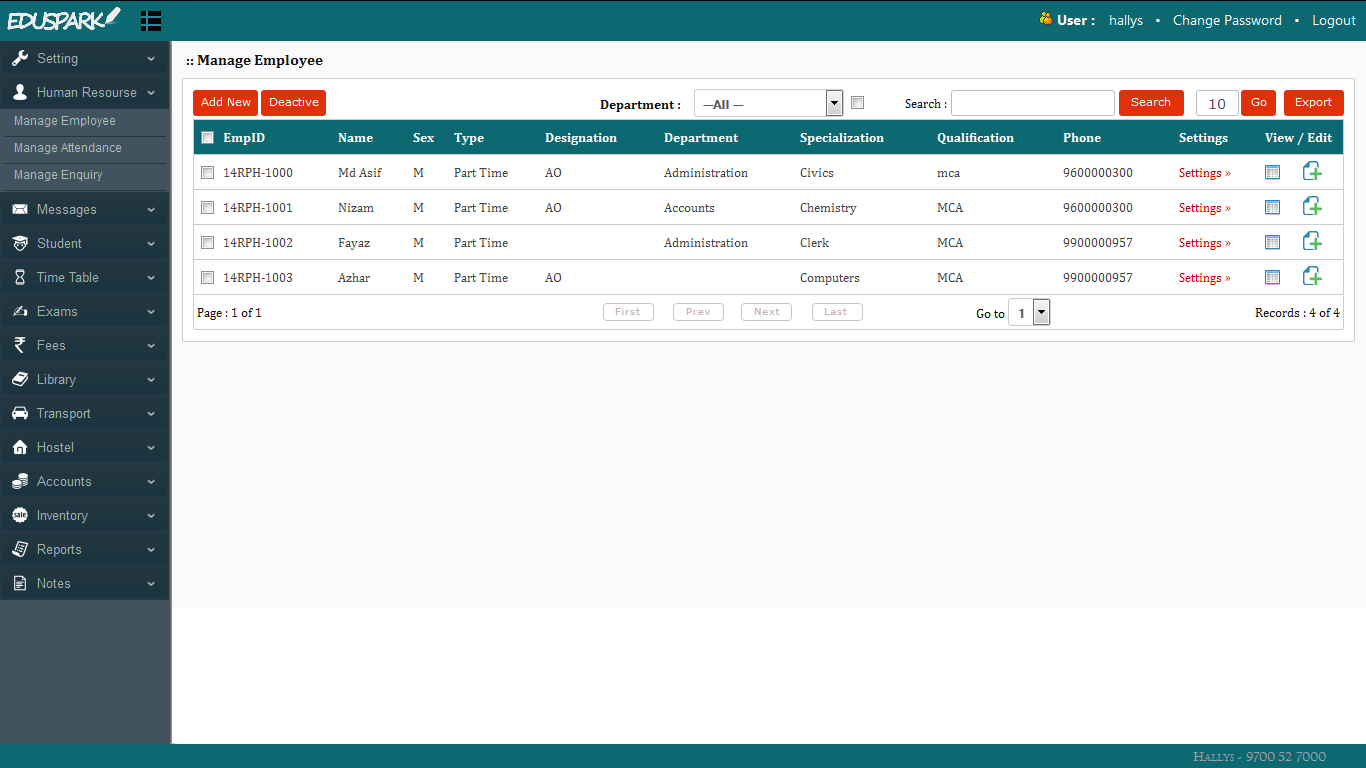Click the sidebar collapse icon beside the logo
The height and width of the screenshot is (768, 1366).
pos(151,20)
